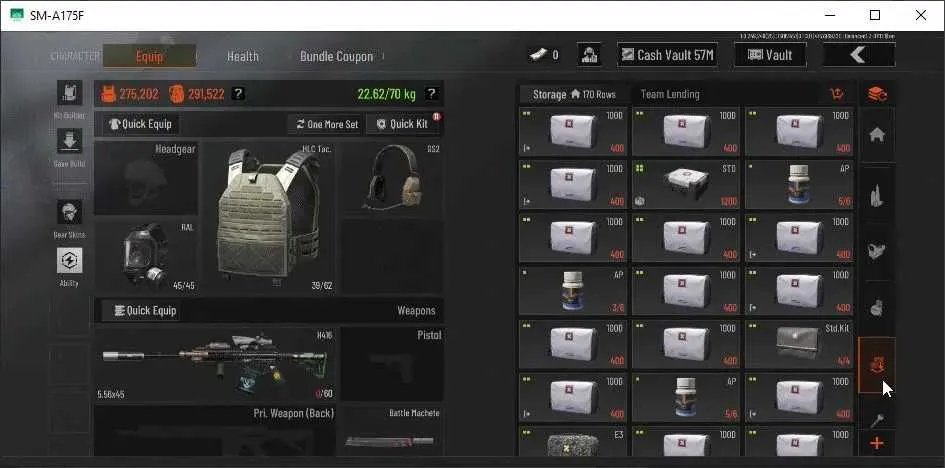Click the cash bills icon showing 0

coord(538,55)
